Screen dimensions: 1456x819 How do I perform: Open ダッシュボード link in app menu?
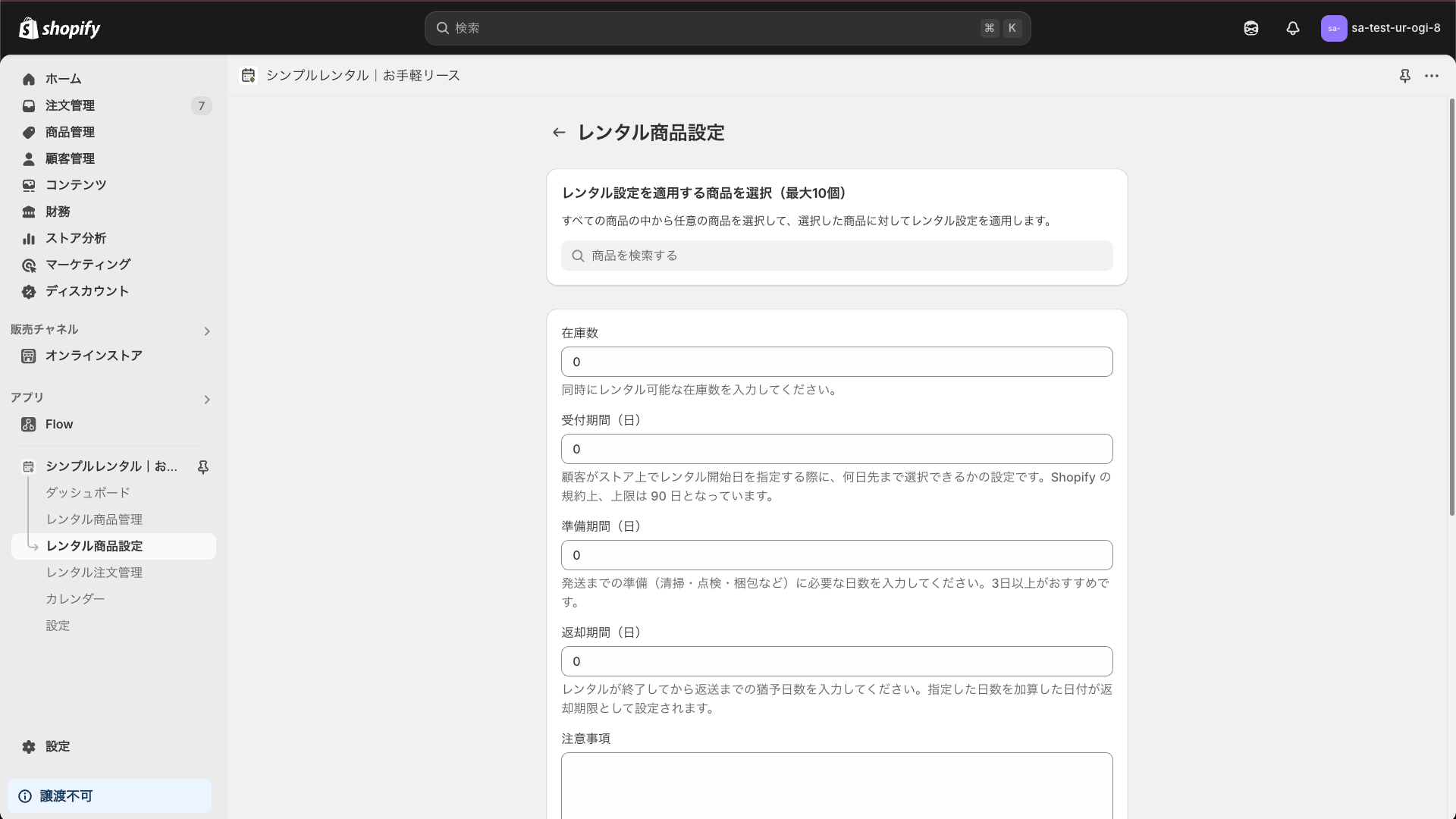click(x=88, y=493)
